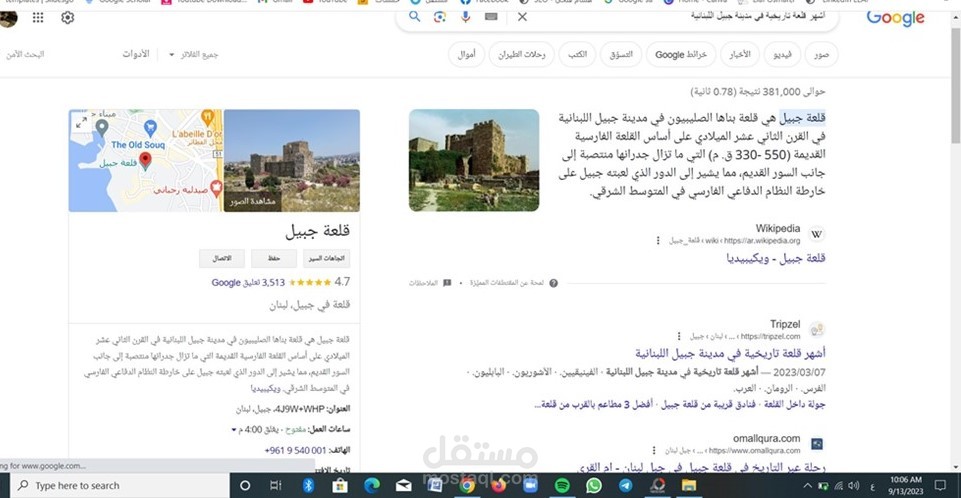Switch to the التسوق shopping tab
This screenshot has height=498, width=961.
tap(621, 55)
